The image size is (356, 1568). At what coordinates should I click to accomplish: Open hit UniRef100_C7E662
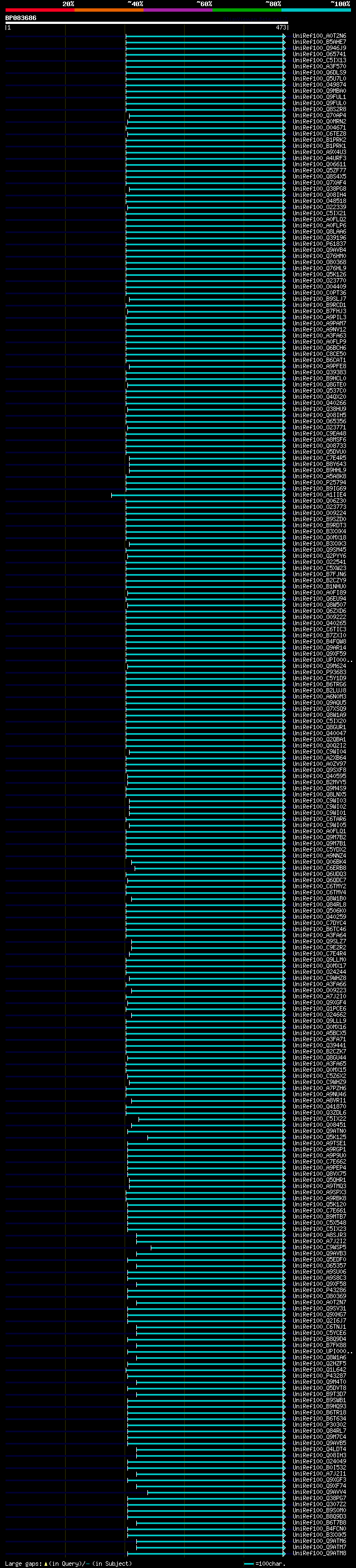click(x=319, y=1161)
